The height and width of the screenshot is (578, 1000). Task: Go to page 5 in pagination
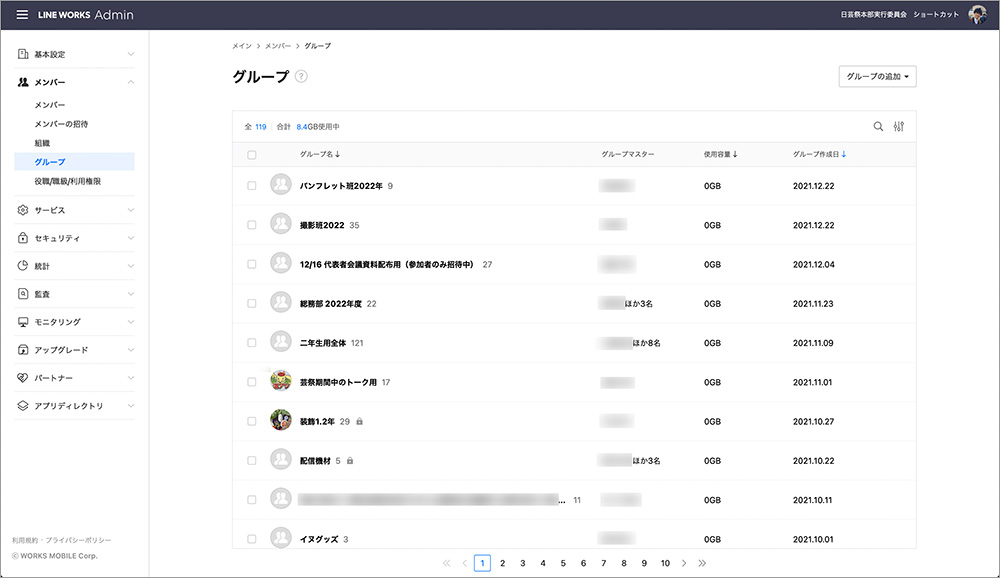(x=563, y=563)
